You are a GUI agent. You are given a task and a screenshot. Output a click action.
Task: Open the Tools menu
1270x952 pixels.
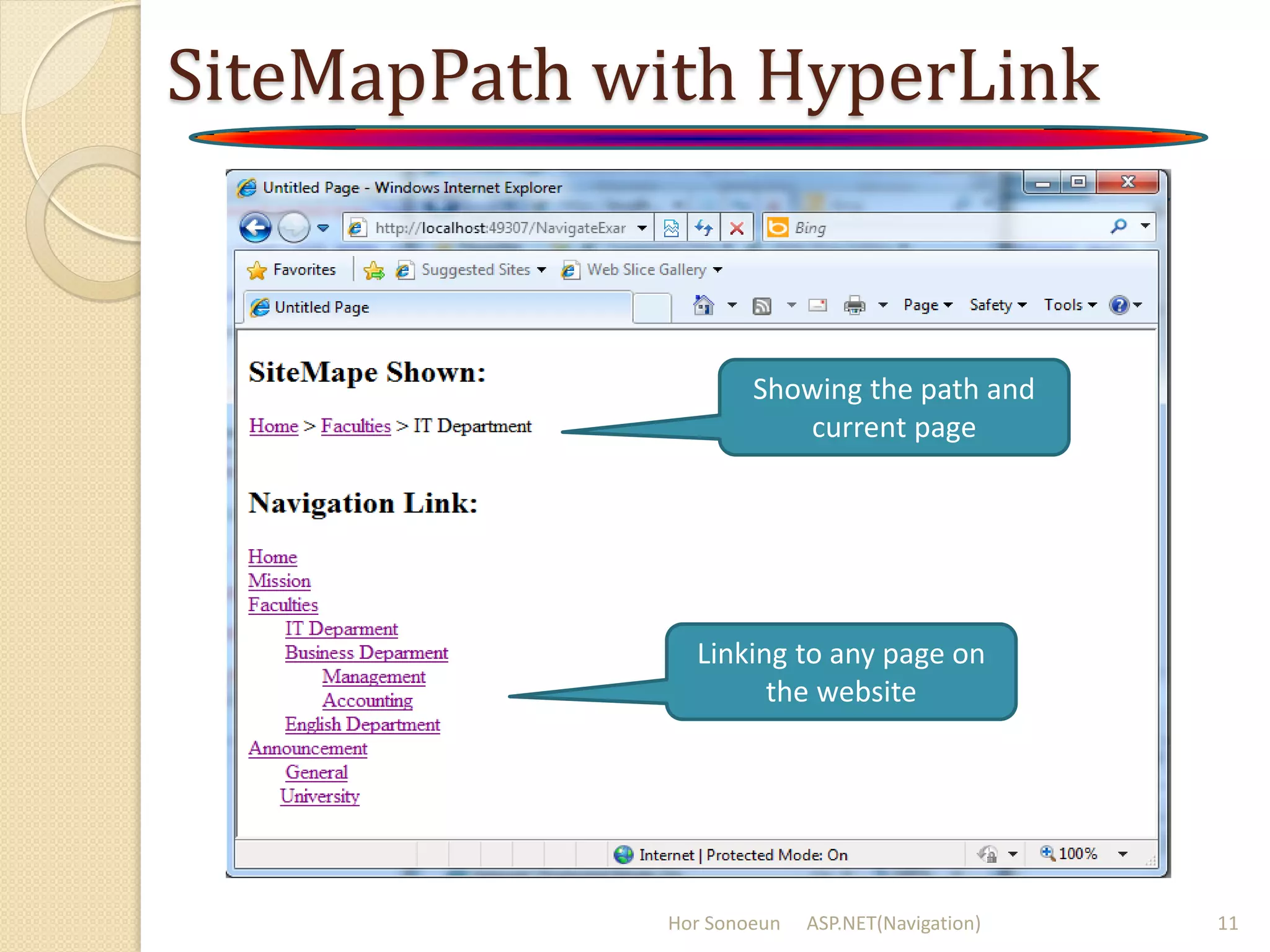tap(1070, 305)
